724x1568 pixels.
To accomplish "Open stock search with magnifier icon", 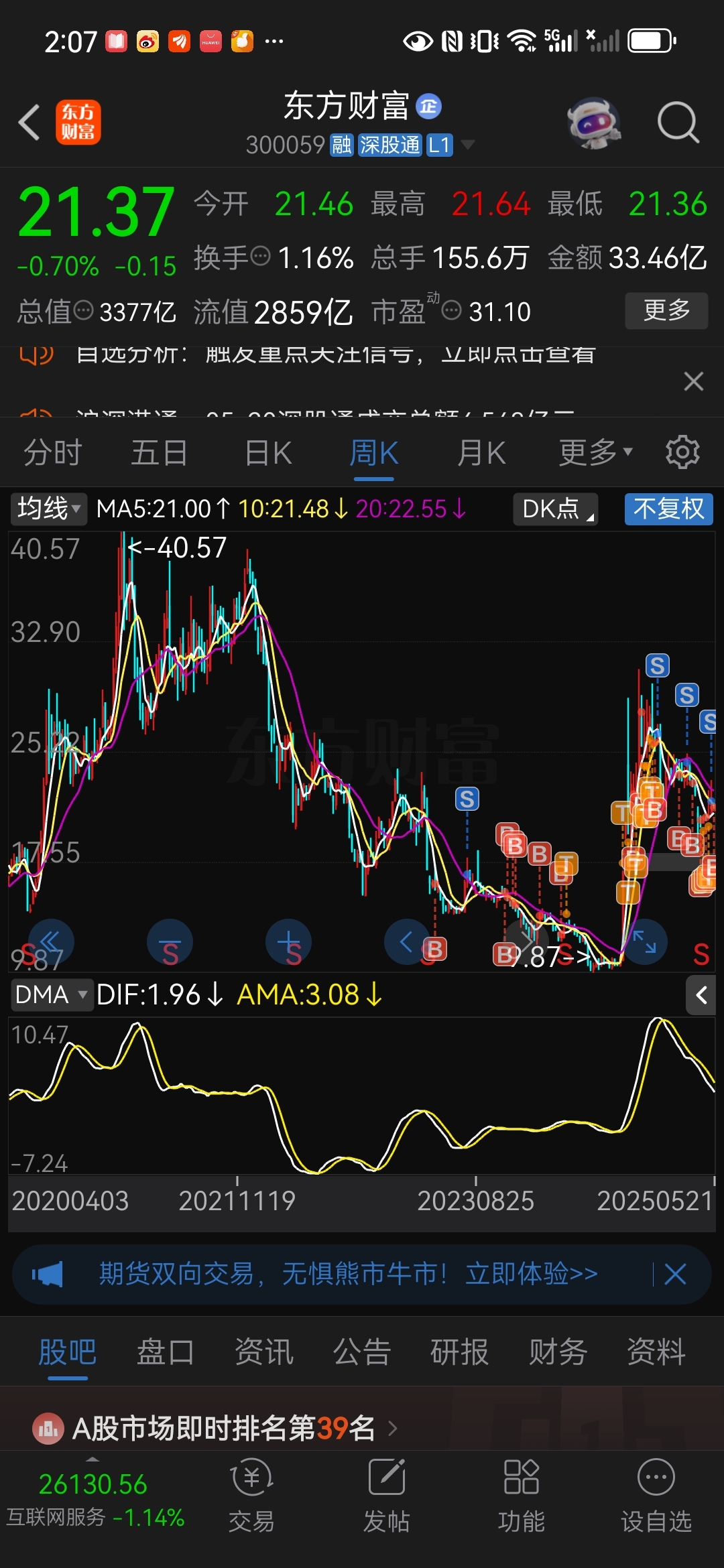I will (x=678, y=123).
